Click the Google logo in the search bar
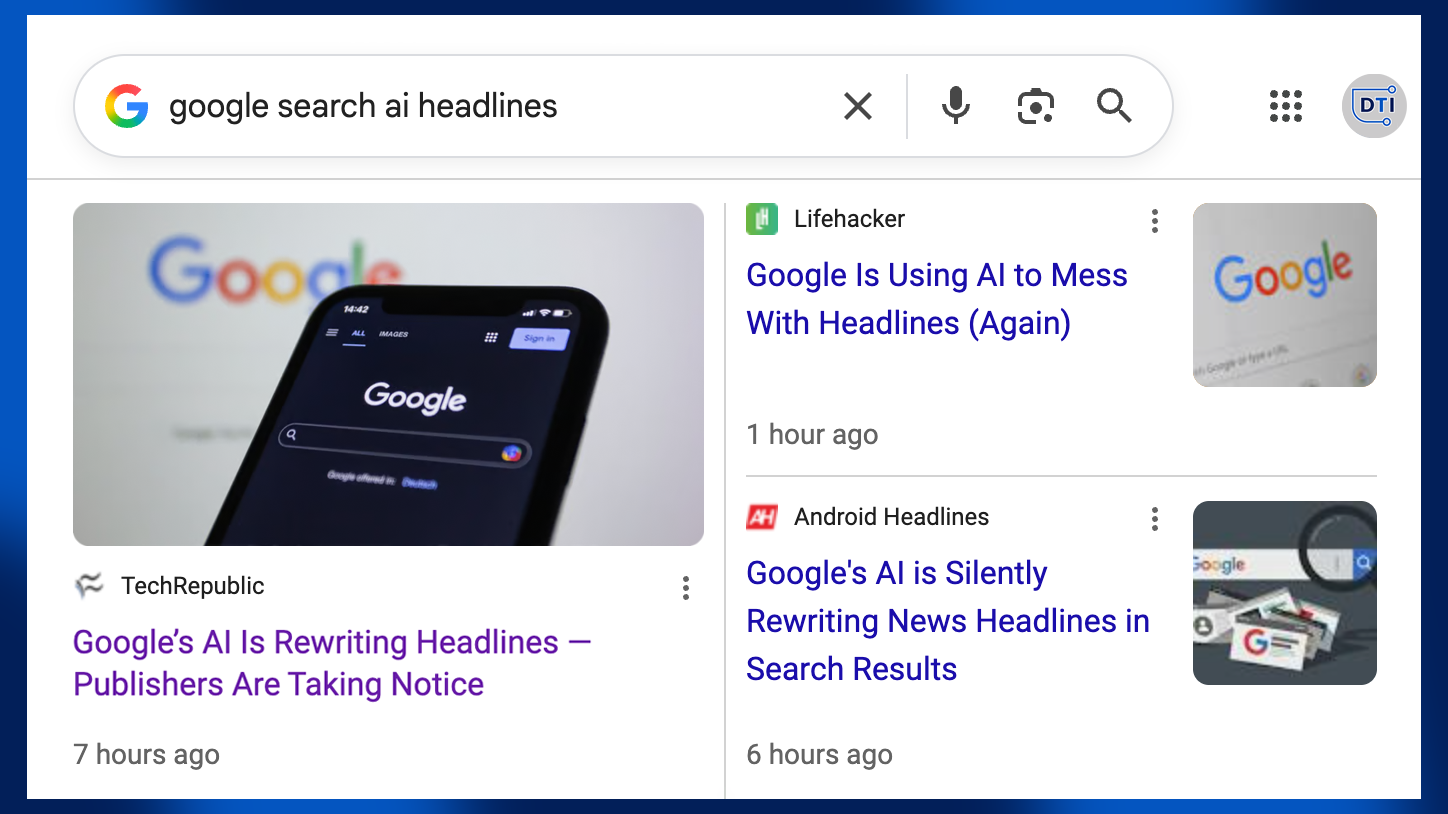Viewport: 1448px width, 814px height. point(127,106)
